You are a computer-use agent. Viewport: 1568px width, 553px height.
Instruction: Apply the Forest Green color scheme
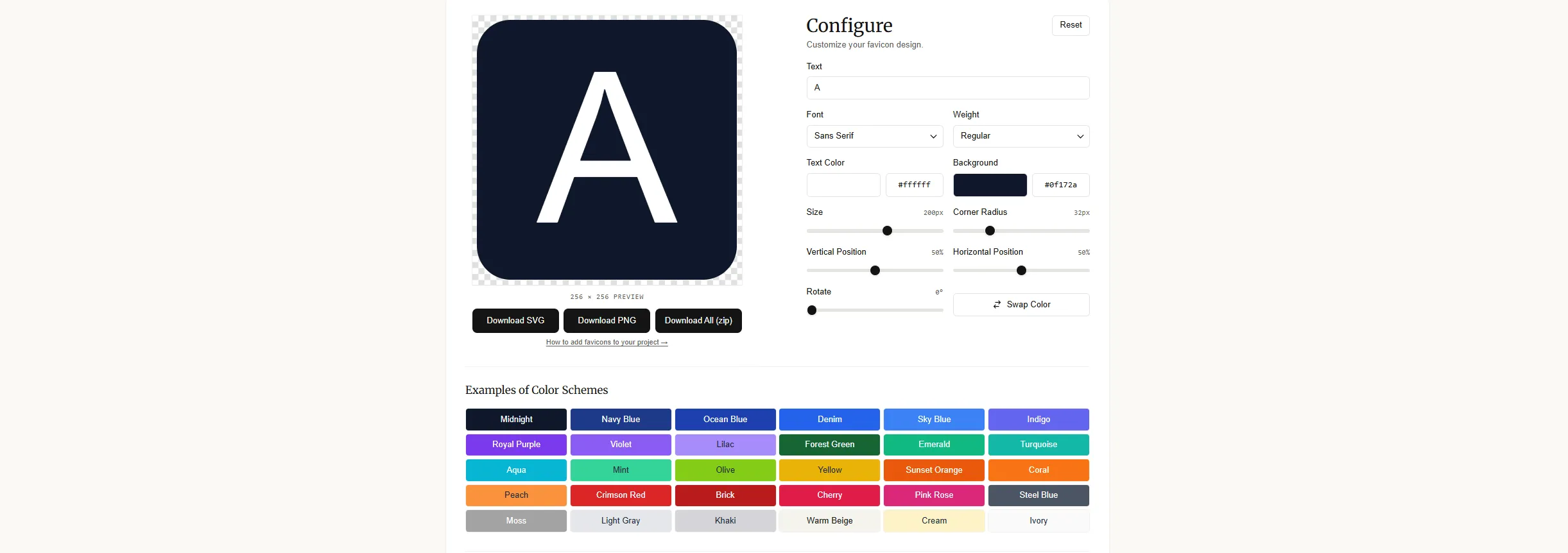click(x=829, y=445)
